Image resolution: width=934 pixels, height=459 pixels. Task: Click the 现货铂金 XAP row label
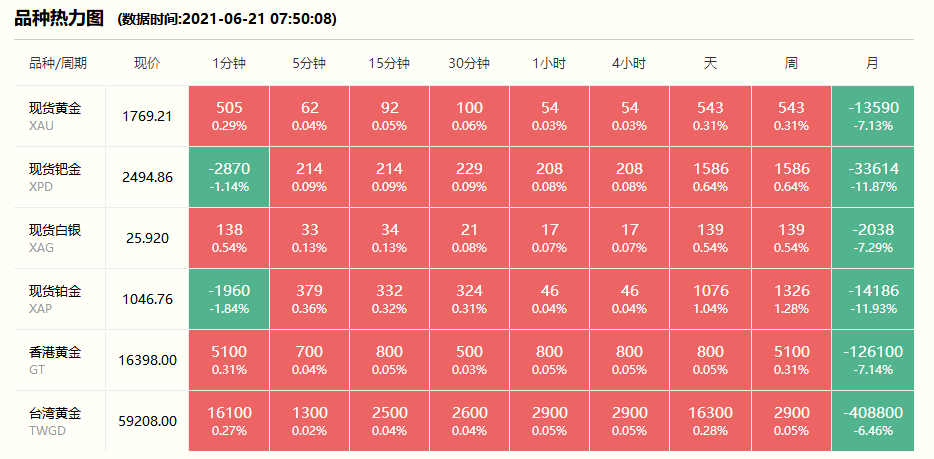(x=56, y=299)
